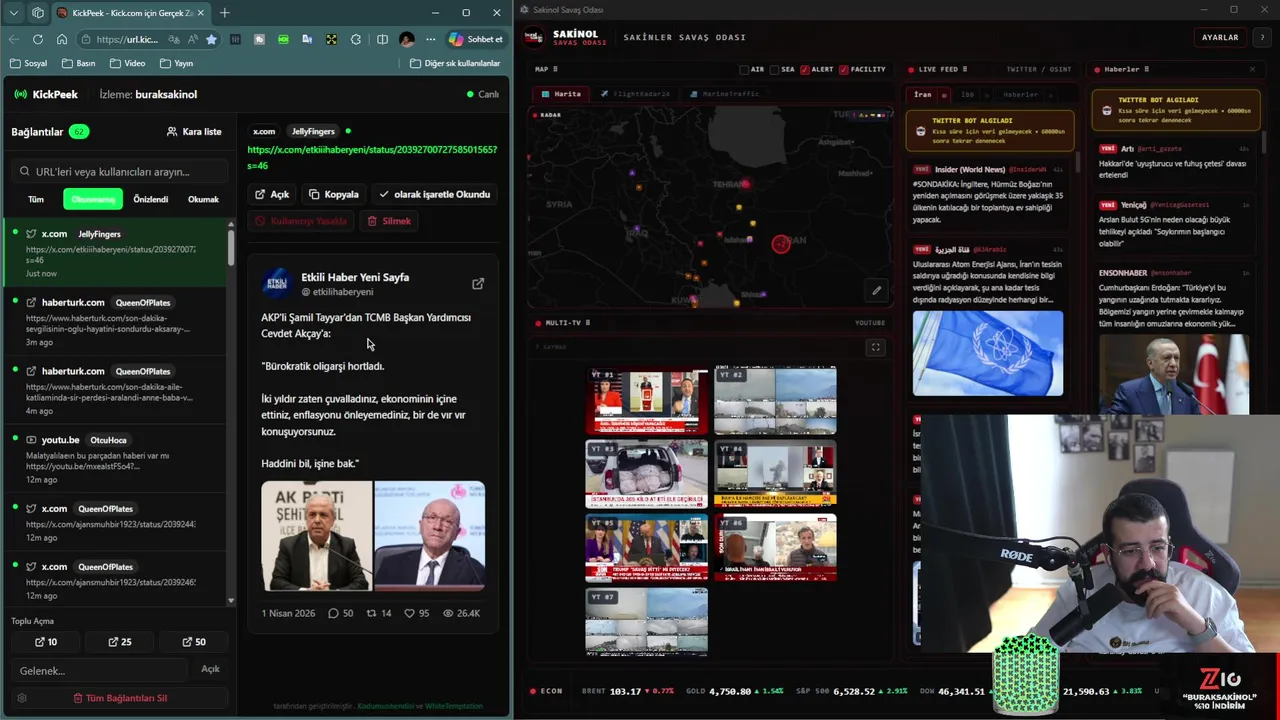Click the help question mark button
Image resolution: width=1280 pixels, height=720 pixels.
pyautogui.click(x=1263, y=37)
